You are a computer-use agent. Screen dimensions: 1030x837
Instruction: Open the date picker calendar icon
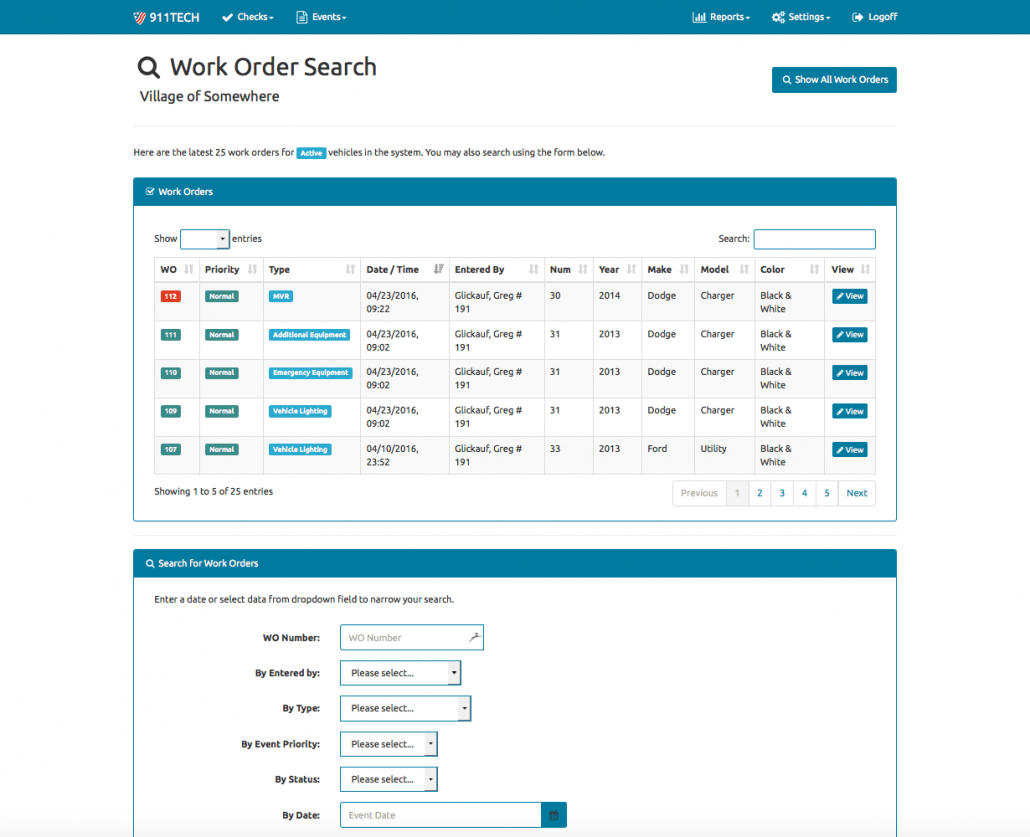554,815
